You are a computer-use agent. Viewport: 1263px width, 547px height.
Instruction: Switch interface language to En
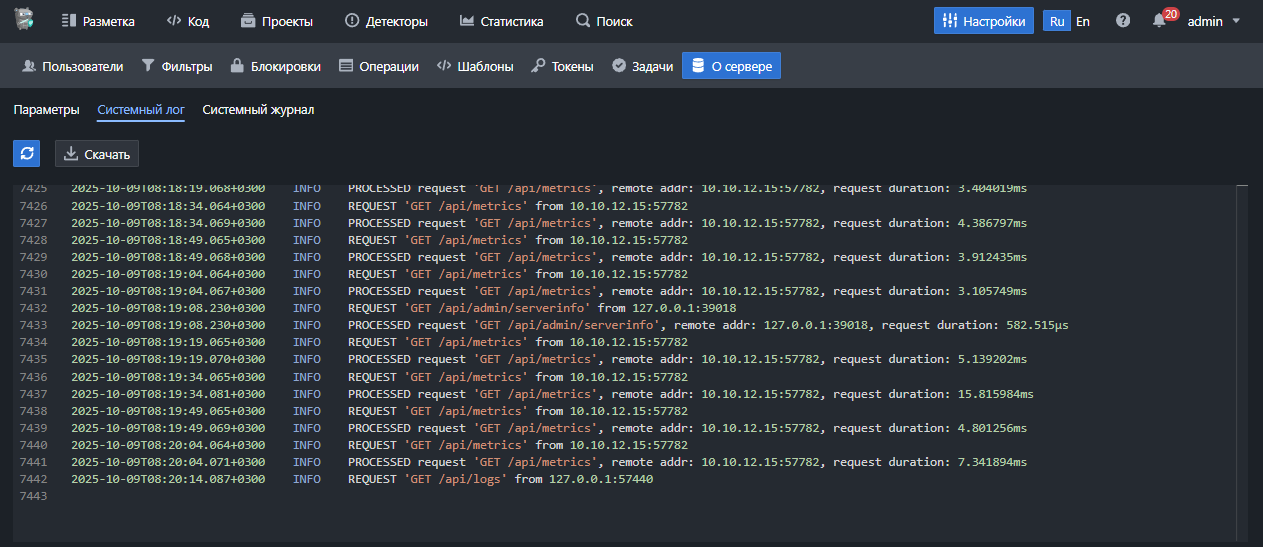tap(1083, 21)
